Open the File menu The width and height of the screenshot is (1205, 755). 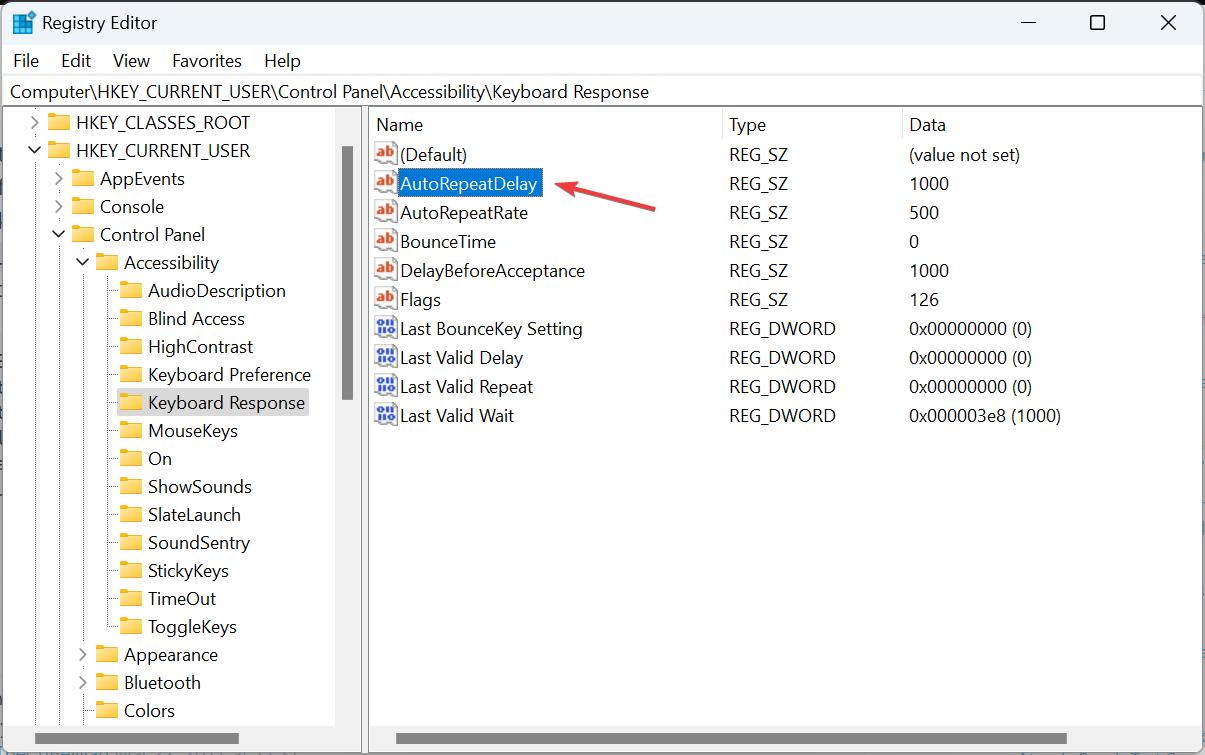coord(26,61)
